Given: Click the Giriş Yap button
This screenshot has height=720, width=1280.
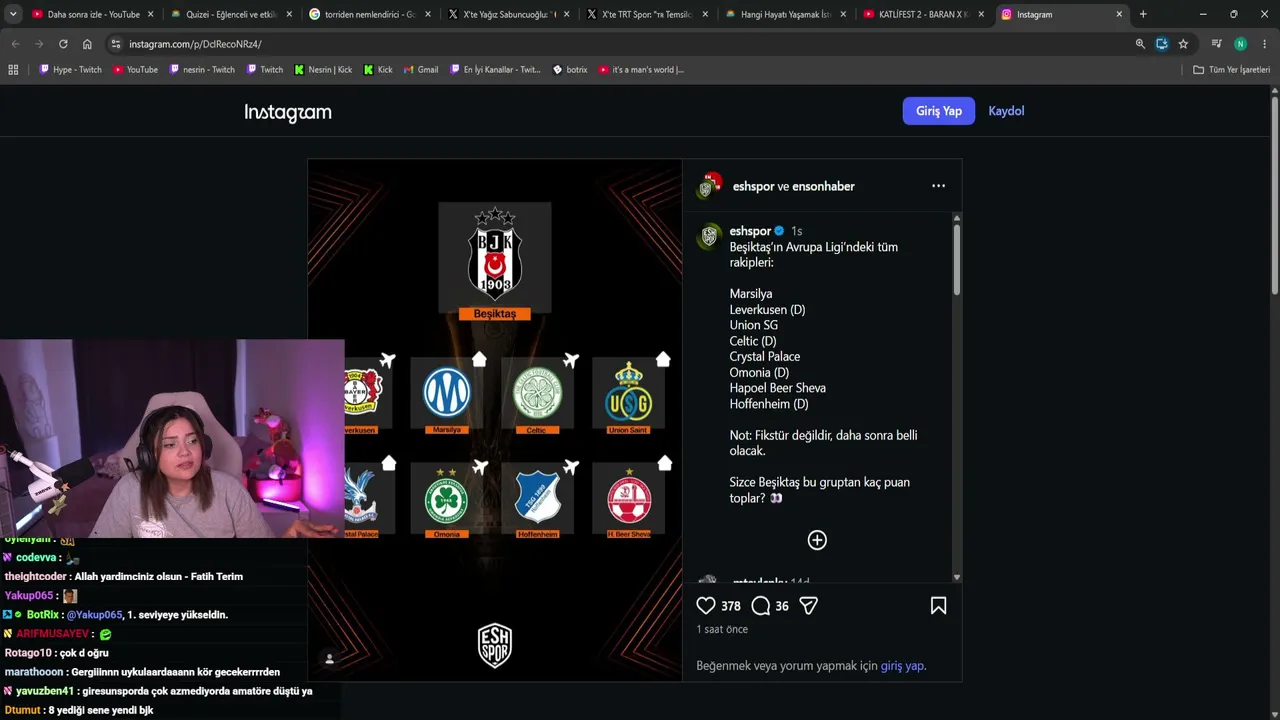Looking at the screenshot, I should point(939,111).
